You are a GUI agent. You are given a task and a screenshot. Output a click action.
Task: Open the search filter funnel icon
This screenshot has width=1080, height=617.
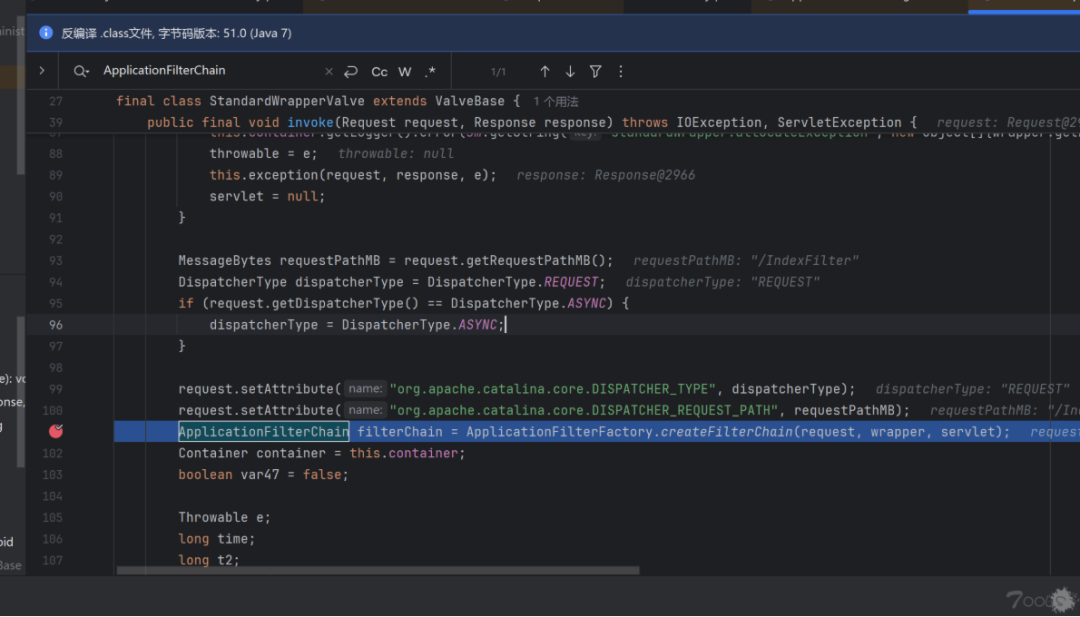[x=596, y=71]
